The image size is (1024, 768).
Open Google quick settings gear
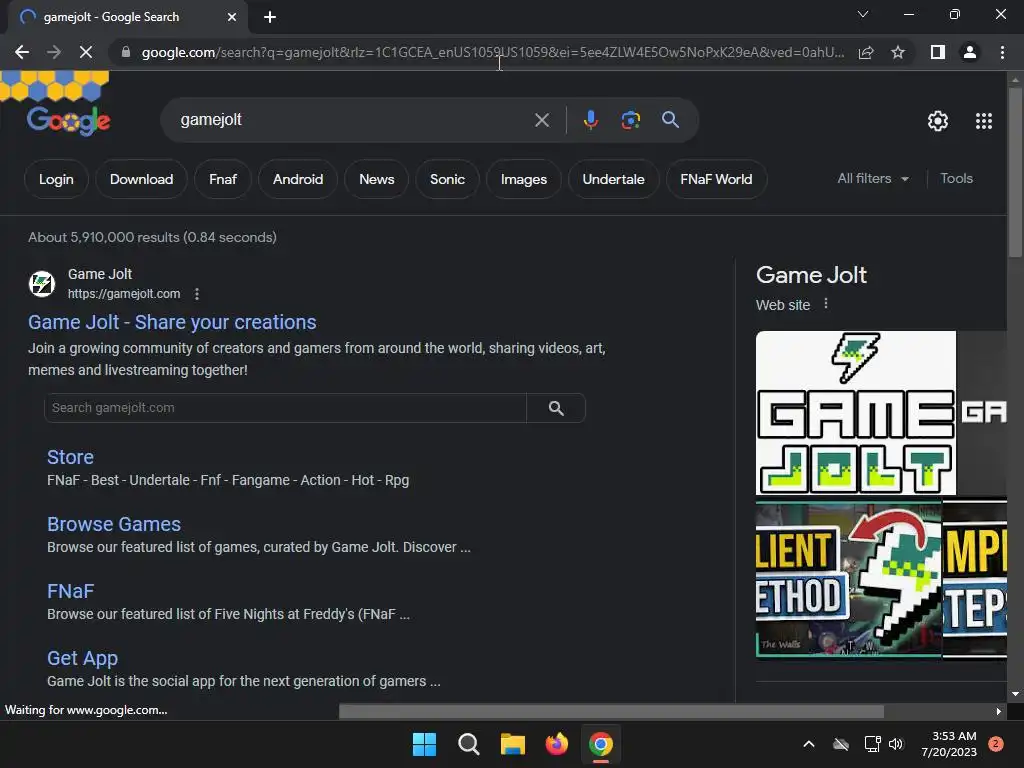938,121
